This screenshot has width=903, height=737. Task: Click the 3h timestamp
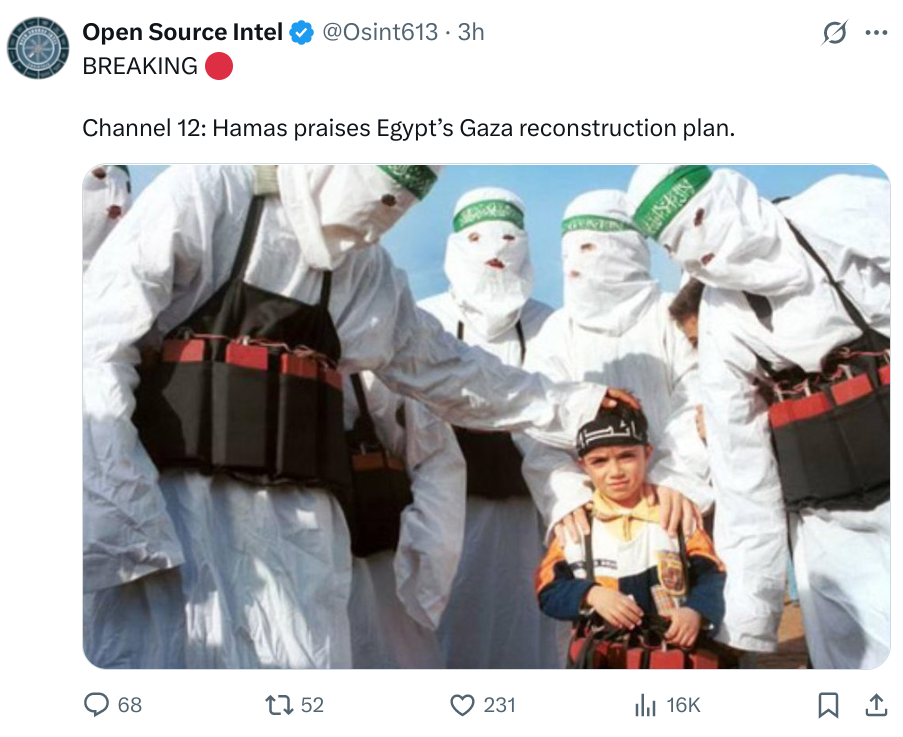point(471,32)
